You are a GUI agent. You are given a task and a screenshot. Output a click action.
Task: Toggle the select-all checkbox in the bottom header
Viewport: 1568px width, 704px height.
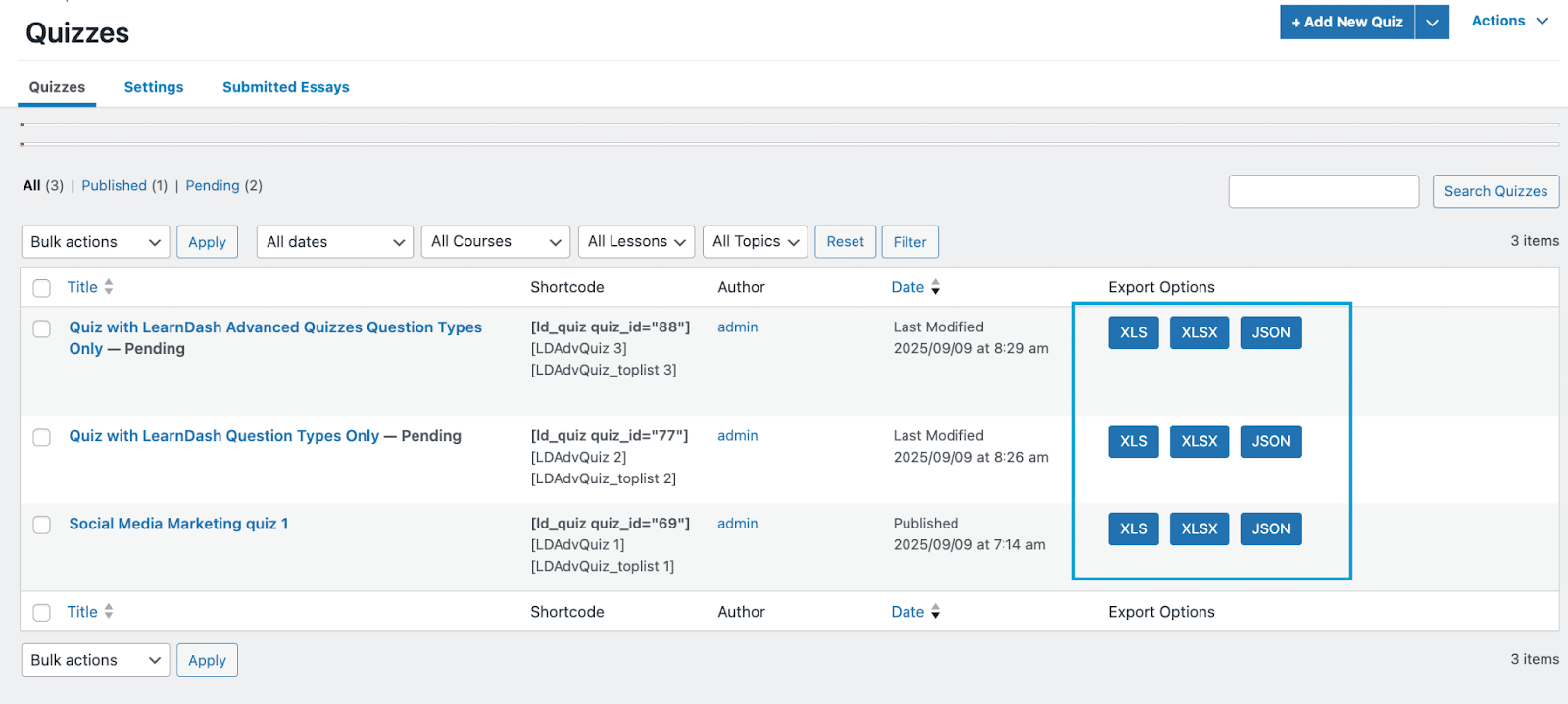(41, 613)
